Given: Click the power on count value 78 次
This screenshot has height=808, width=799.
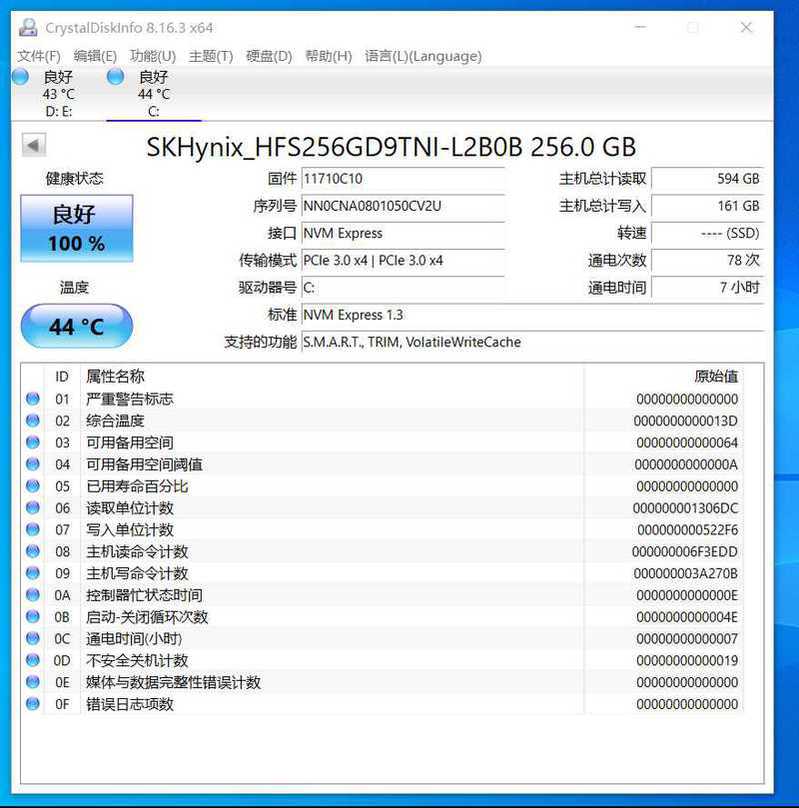Looking at the screenshot, I should tap(707, 261).
